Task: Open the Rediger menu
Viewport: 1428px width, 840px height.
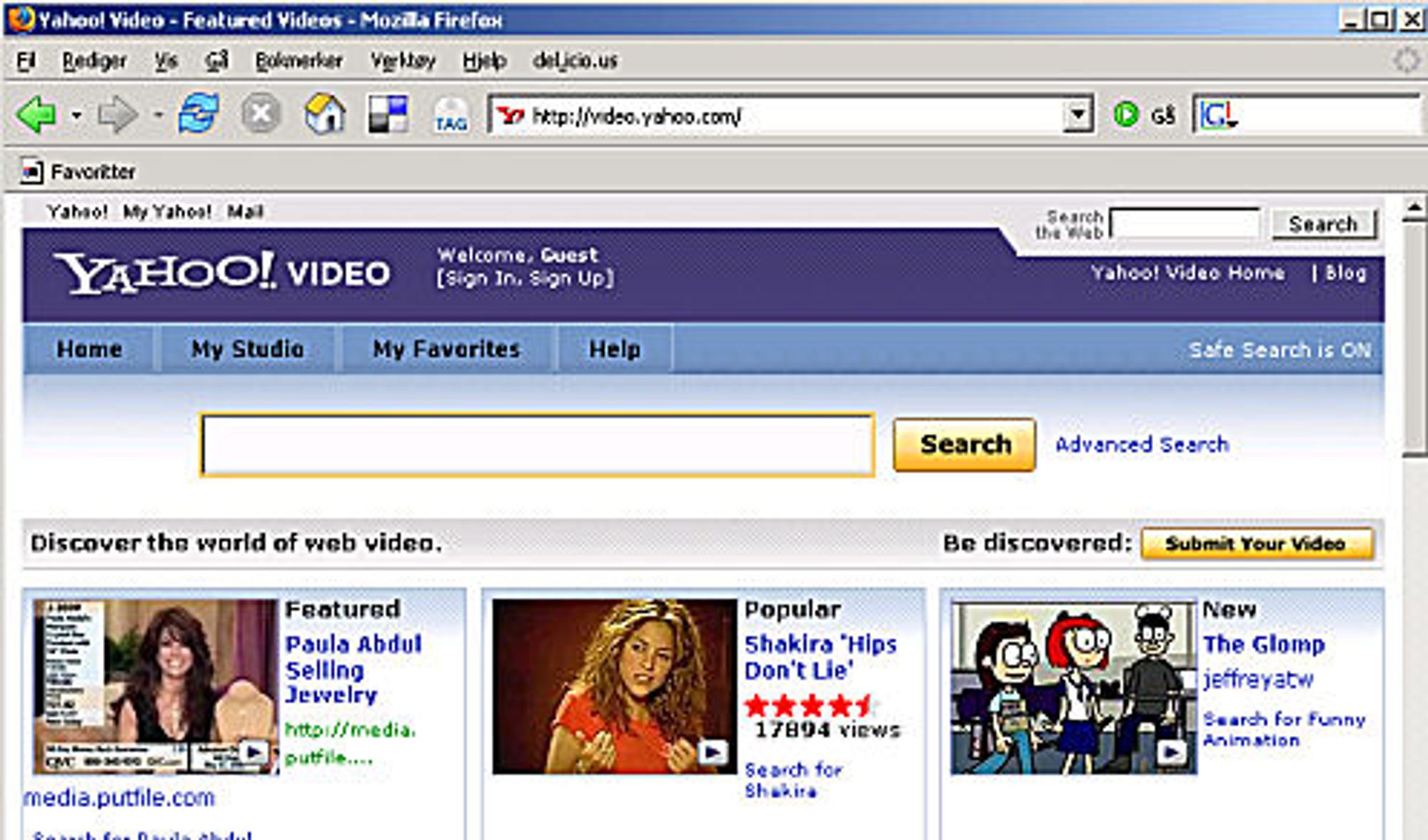Action: (94, 61)
